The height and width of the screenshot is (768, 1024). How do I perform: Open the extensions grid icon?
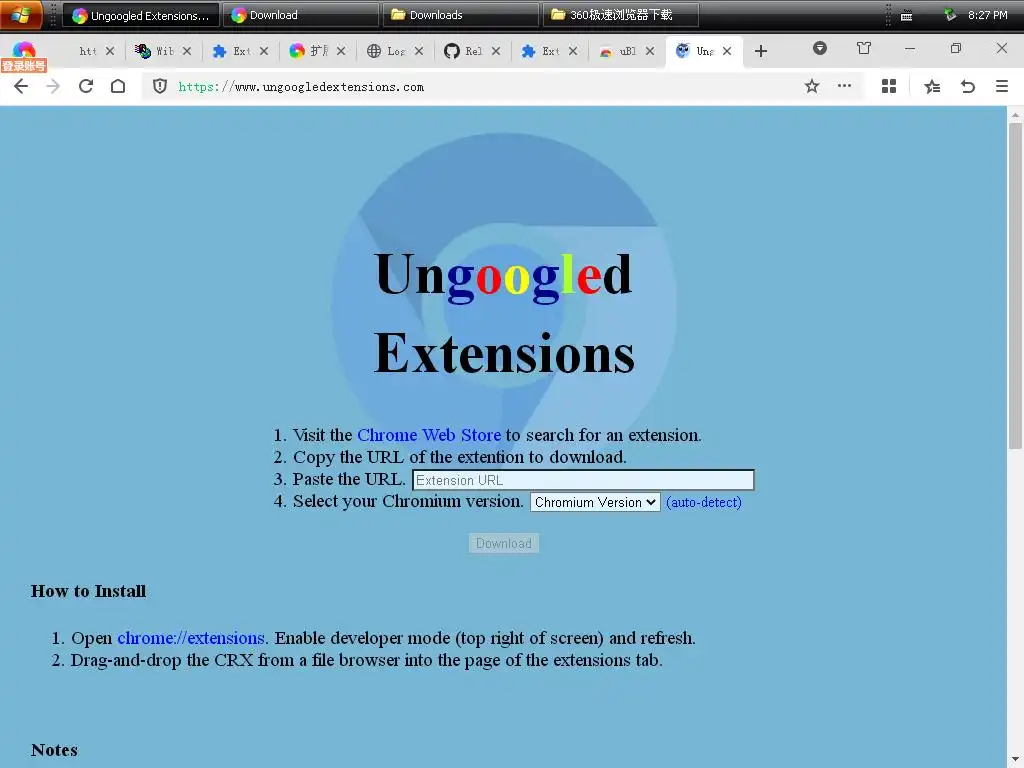(889, 86)
